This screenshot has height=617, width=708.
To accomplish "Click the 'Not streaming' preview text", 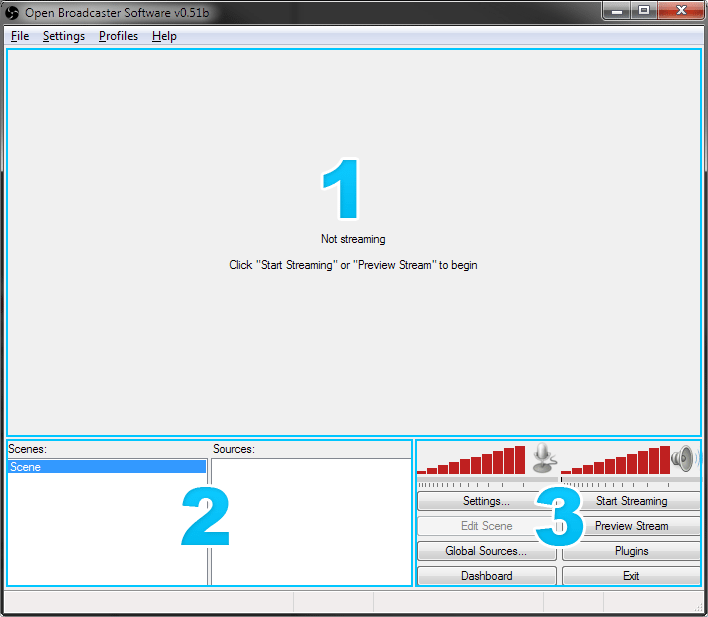I will pos(353,239).
